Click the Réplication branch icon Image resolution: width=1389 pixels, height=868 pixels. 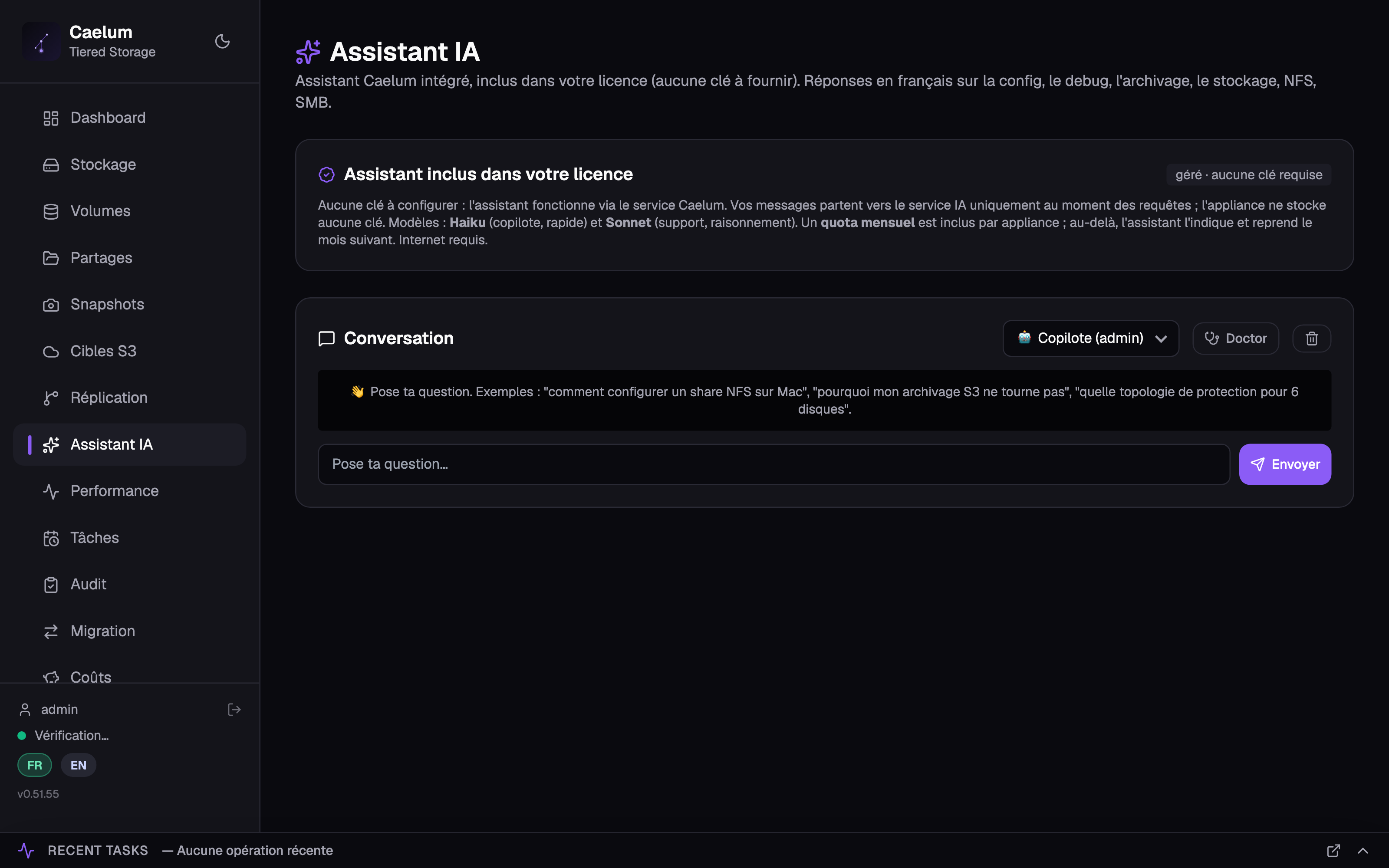51,398
